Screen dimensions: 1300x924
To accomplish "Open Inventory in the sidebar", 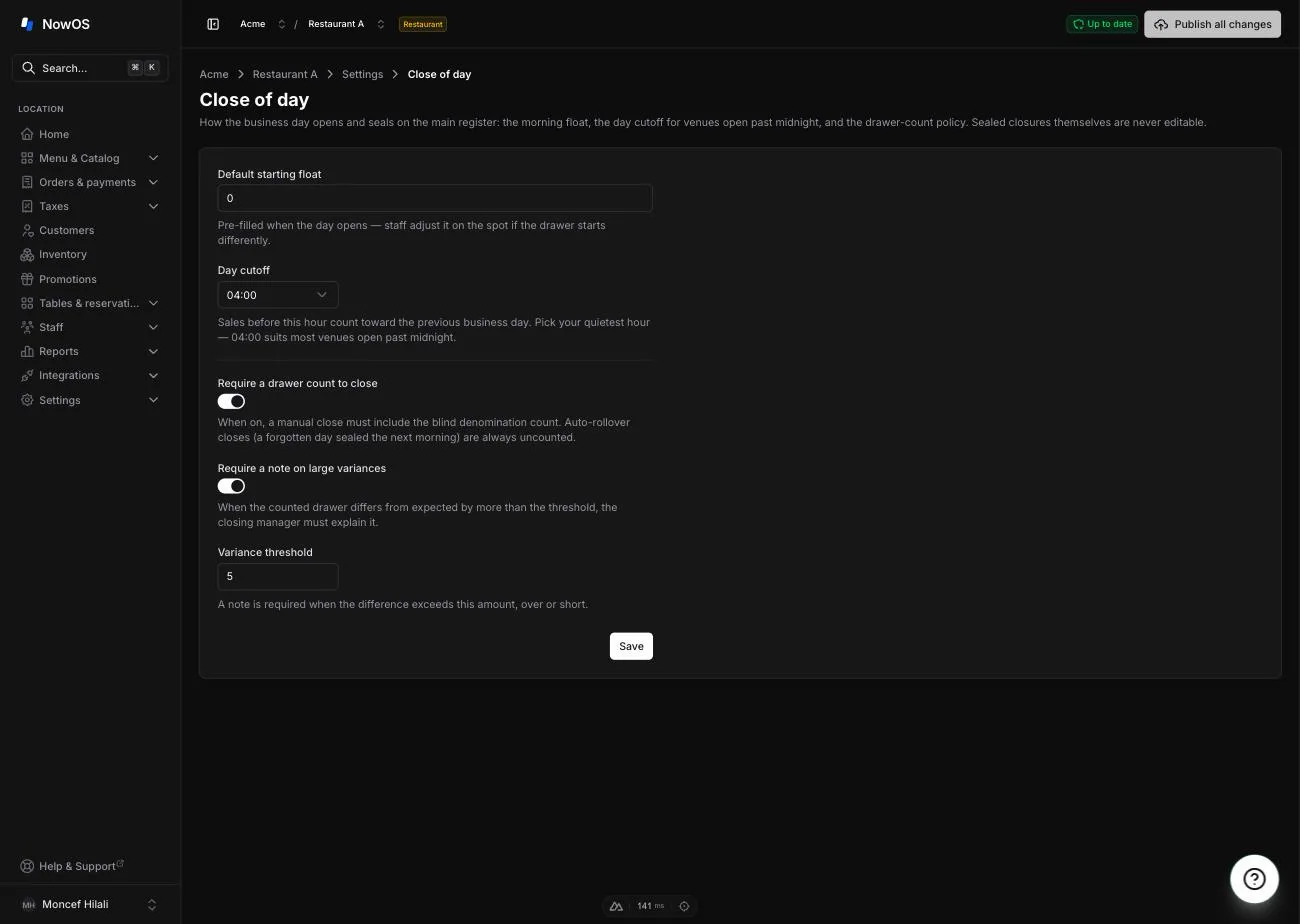I will 90,254.
